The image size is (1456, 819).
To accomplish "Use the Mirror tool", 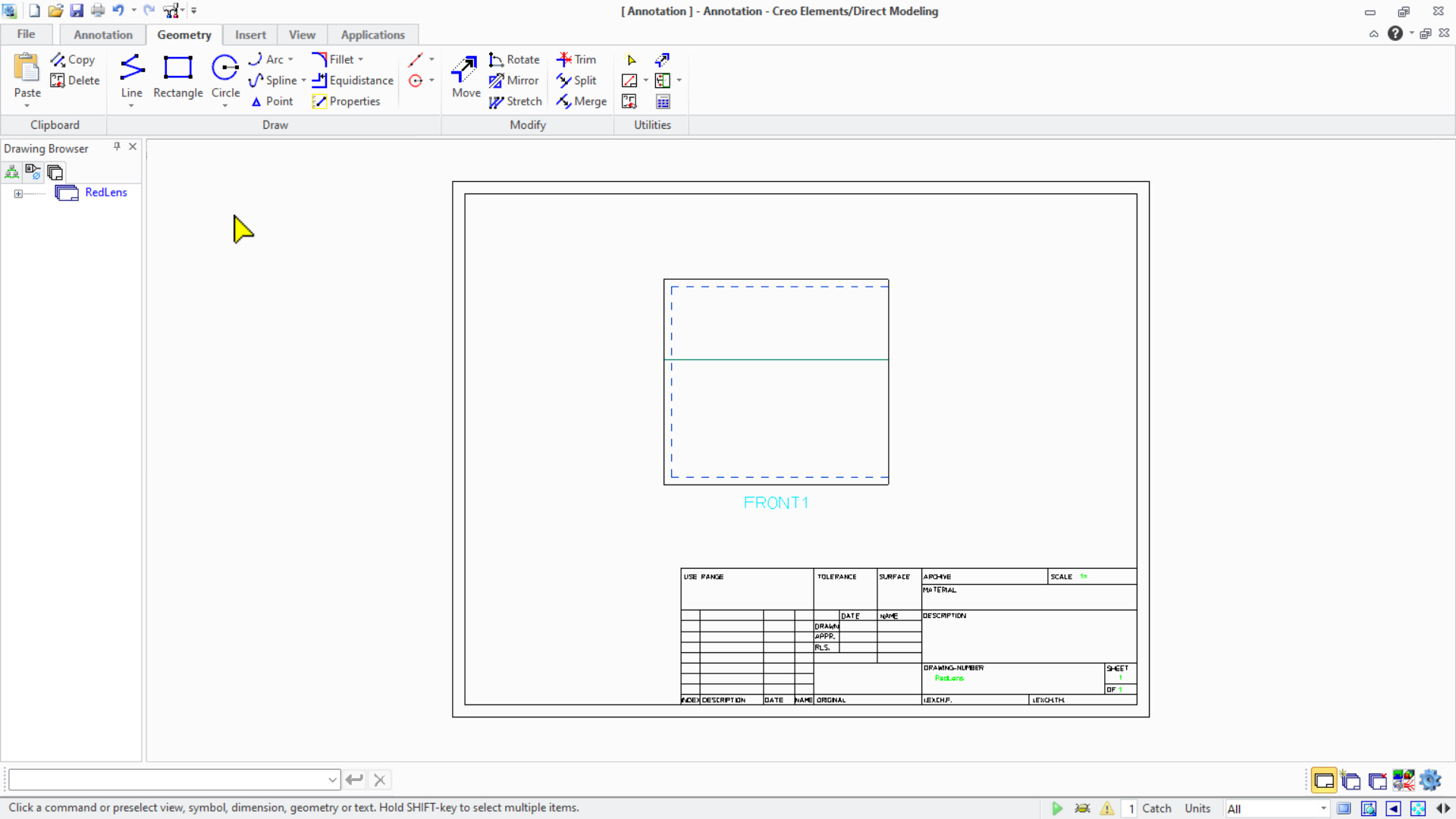I will point(513,80).
